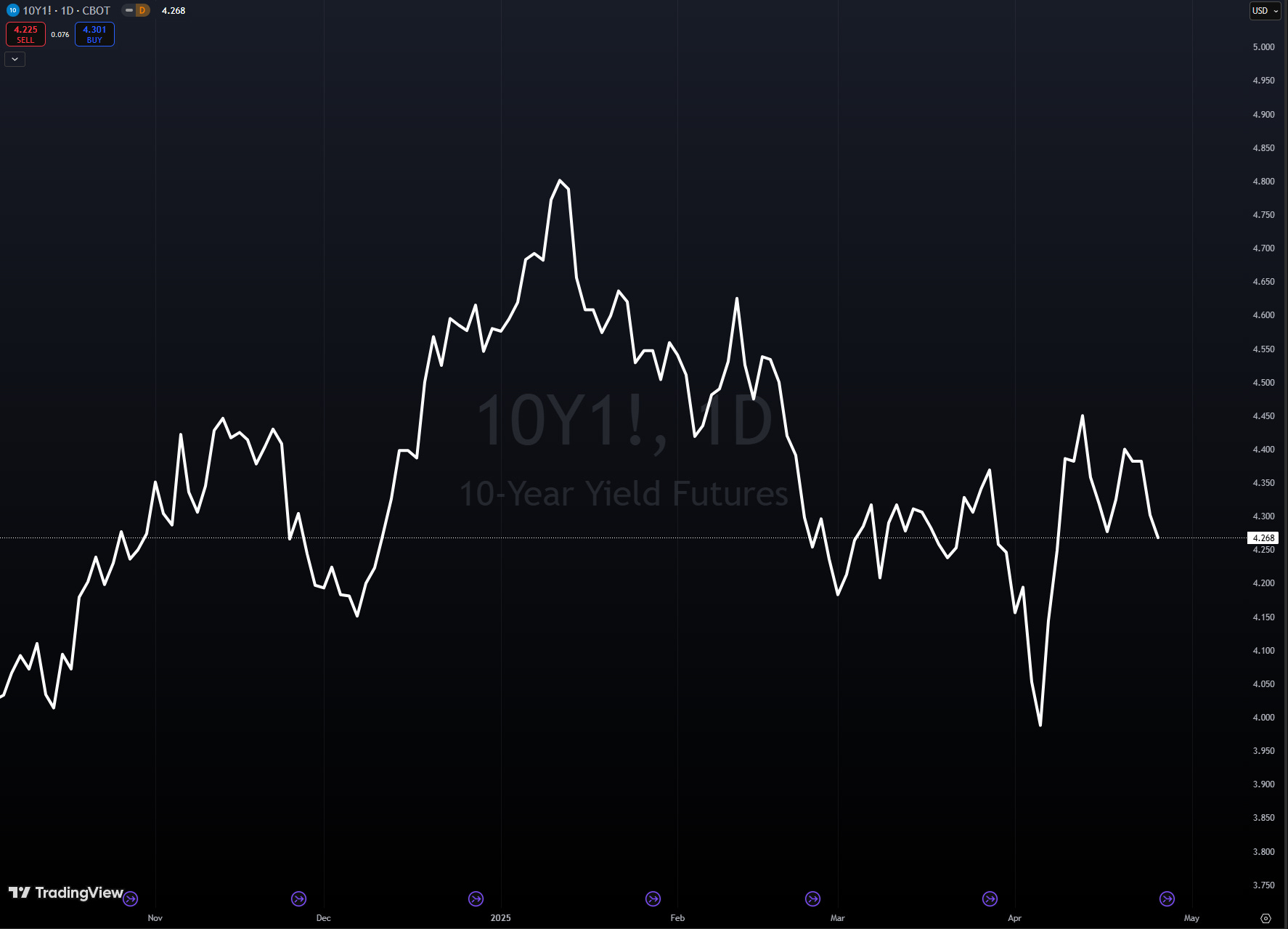This screenshot has width=1288, height=929.
Task: Click the 4.800 price axis label
Action: click(1264, 182)
